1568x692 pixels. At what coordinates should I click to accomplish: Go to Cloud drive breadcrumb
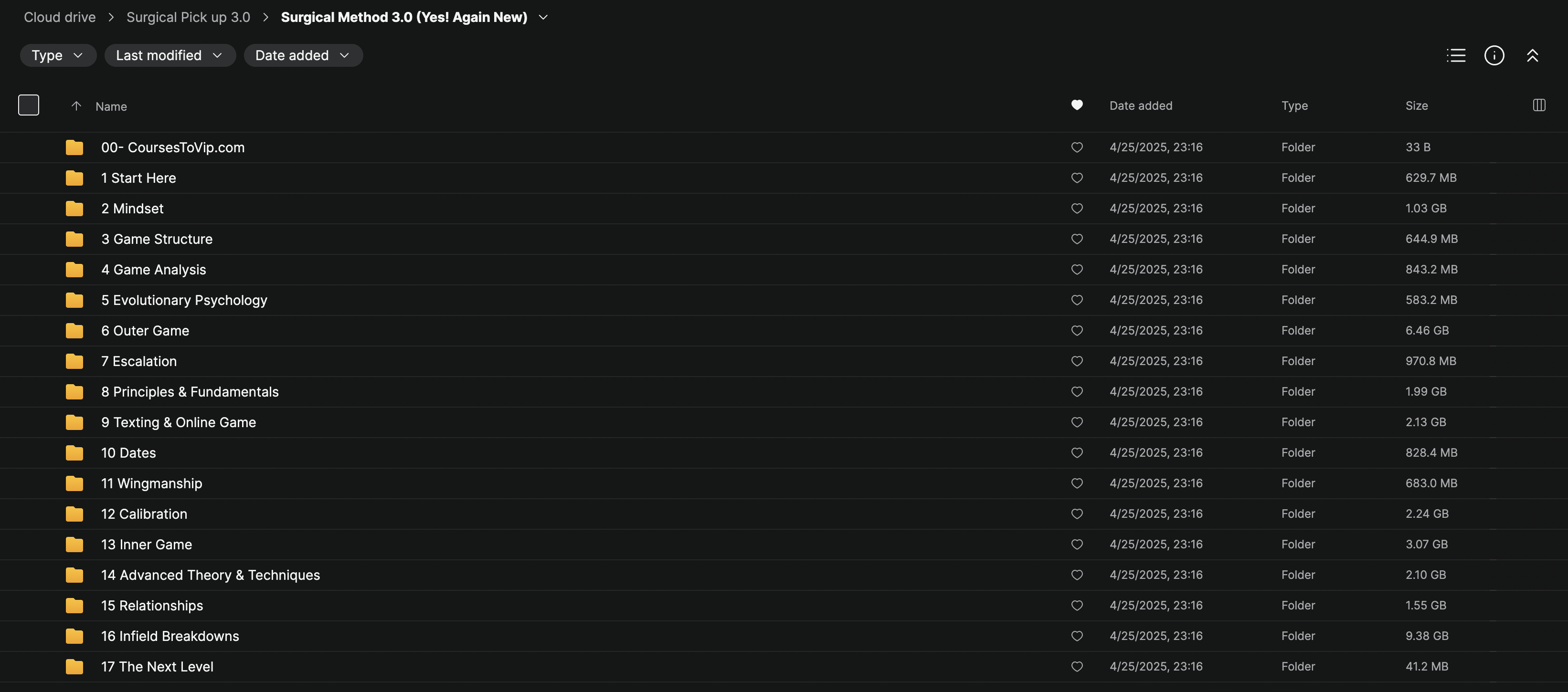coord(60,17)
